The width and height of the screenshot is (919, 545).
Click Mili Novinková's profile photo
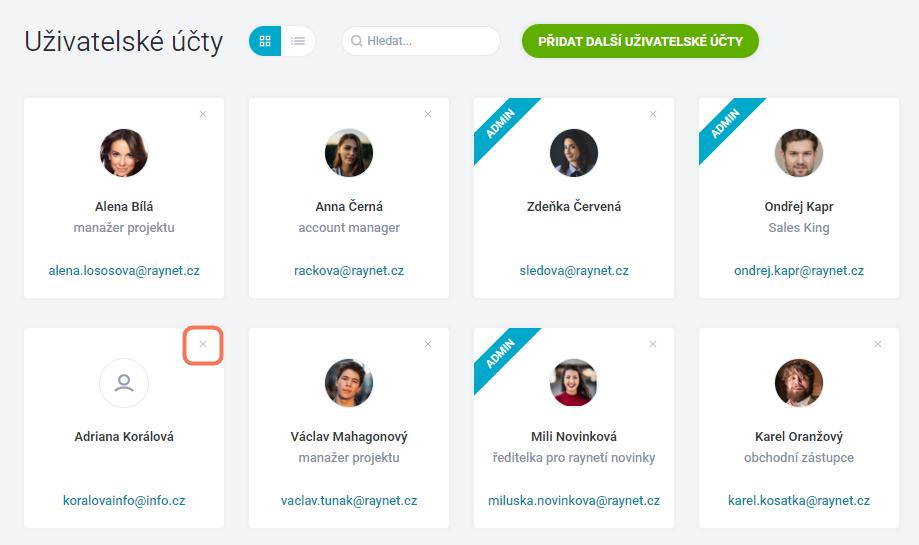(x=574, y=383)
